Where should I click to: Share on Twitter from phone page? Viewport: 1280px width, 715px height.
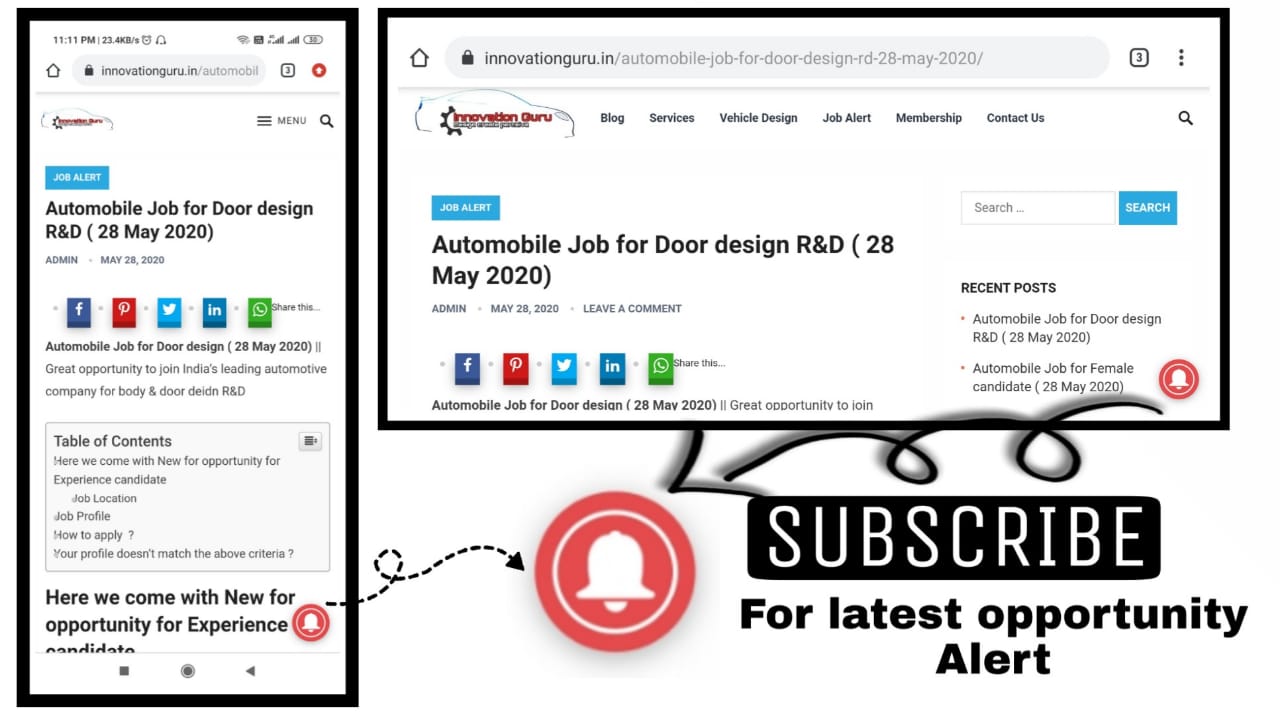(x=169, y=311)
